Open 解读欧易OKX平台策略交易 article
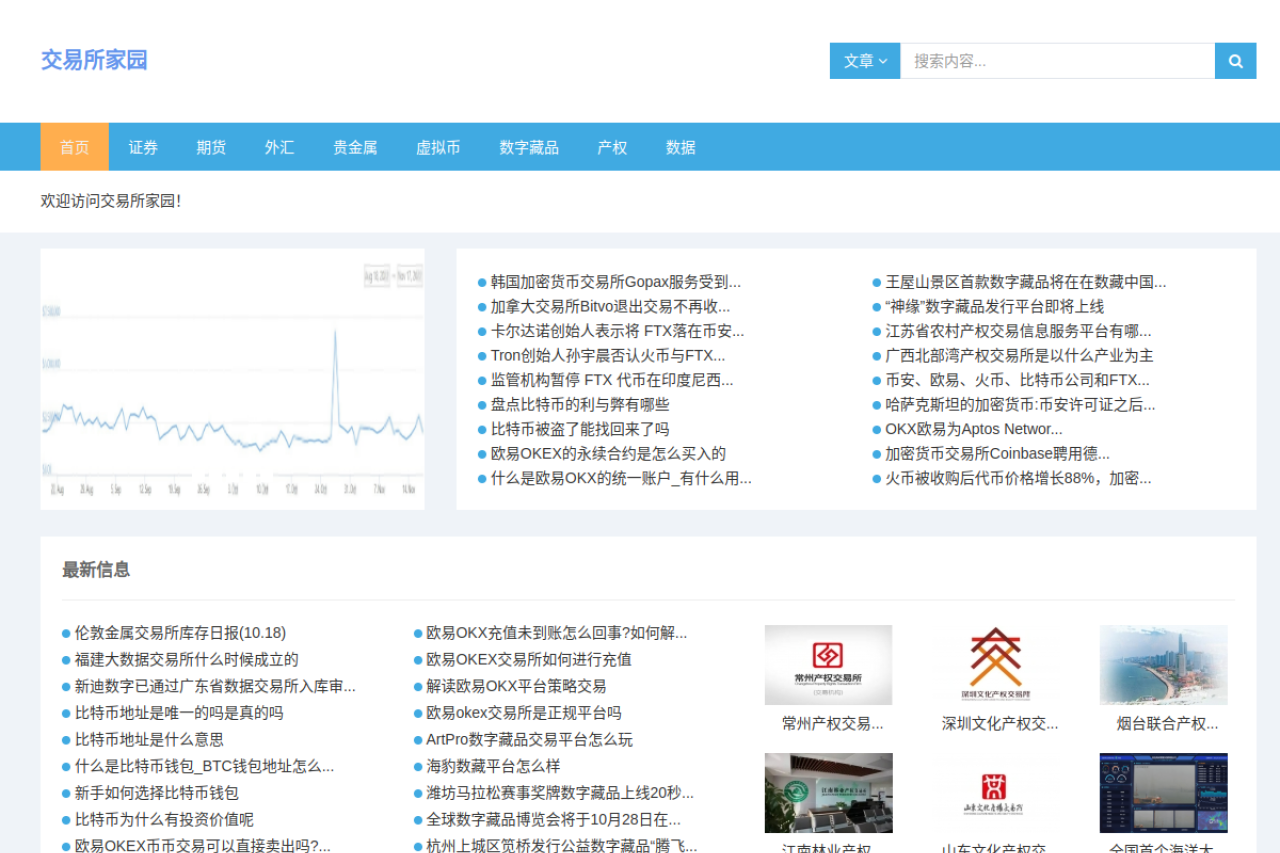The height and width of the screenshot is (853, 1280). 516,686
